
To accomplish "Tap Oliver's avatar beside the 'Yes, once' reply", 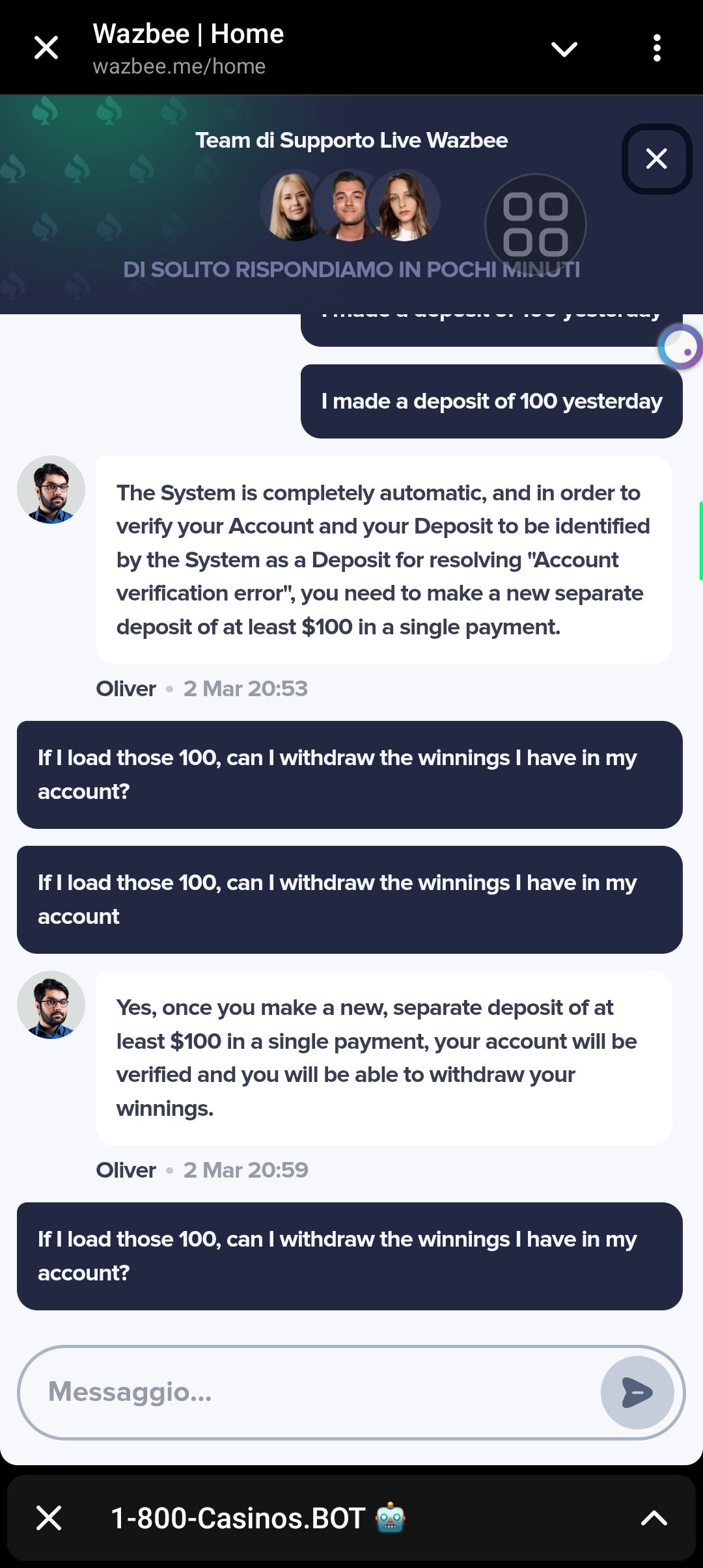I will 51,1005.
